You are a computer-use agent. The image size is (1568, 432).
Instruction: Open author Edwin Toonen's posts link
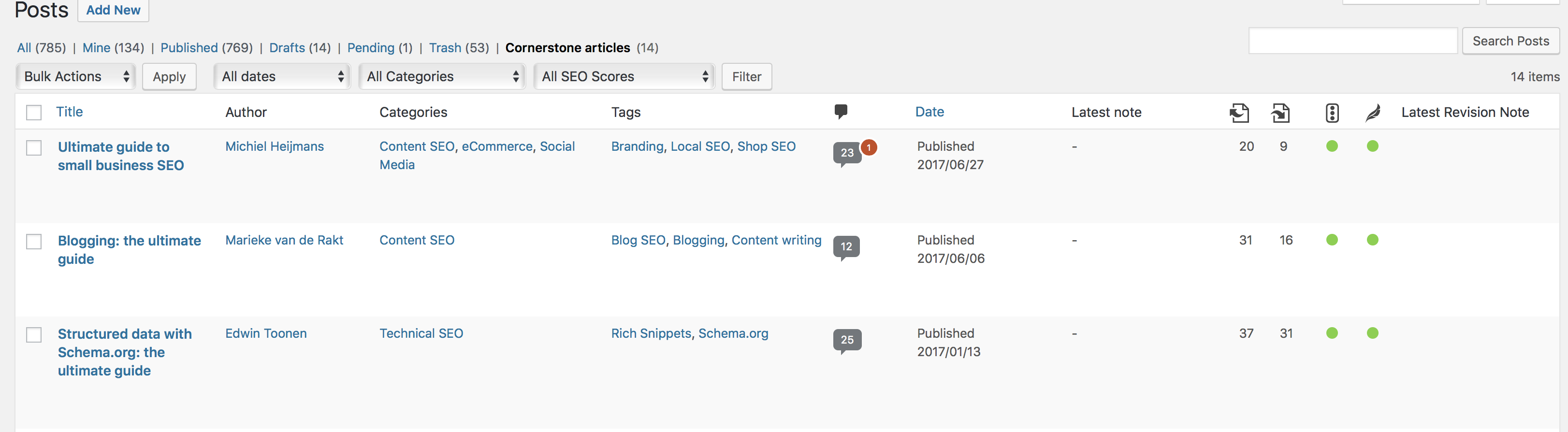click(x=266, y=333)
